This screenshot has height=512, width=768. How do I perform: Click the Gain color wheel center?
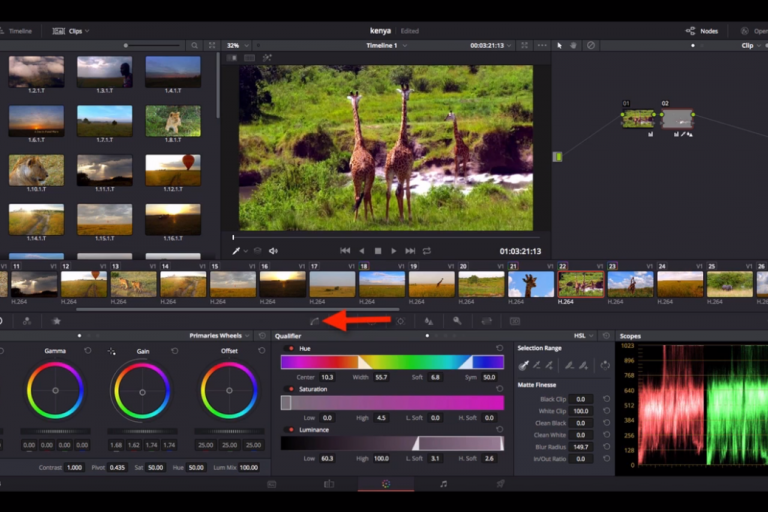click(x=142, y=392)
